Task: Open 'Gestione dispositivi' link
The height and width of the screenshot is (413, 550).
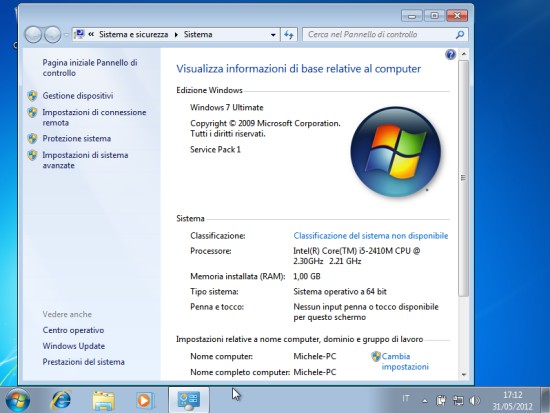Action: [x=78, y=95]
